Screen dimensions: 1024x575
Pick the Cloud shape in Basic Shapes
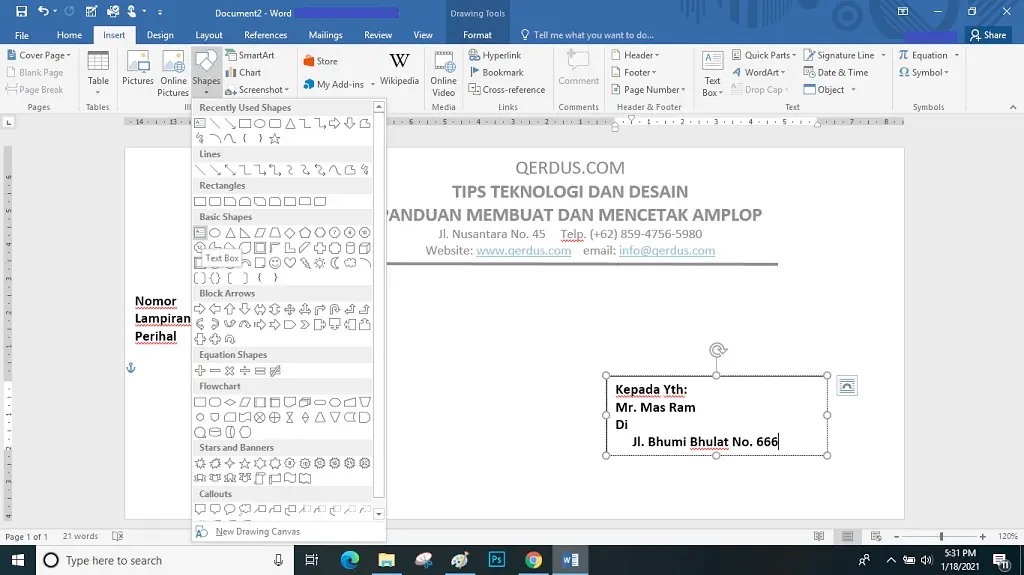click(x=350, y=263)
